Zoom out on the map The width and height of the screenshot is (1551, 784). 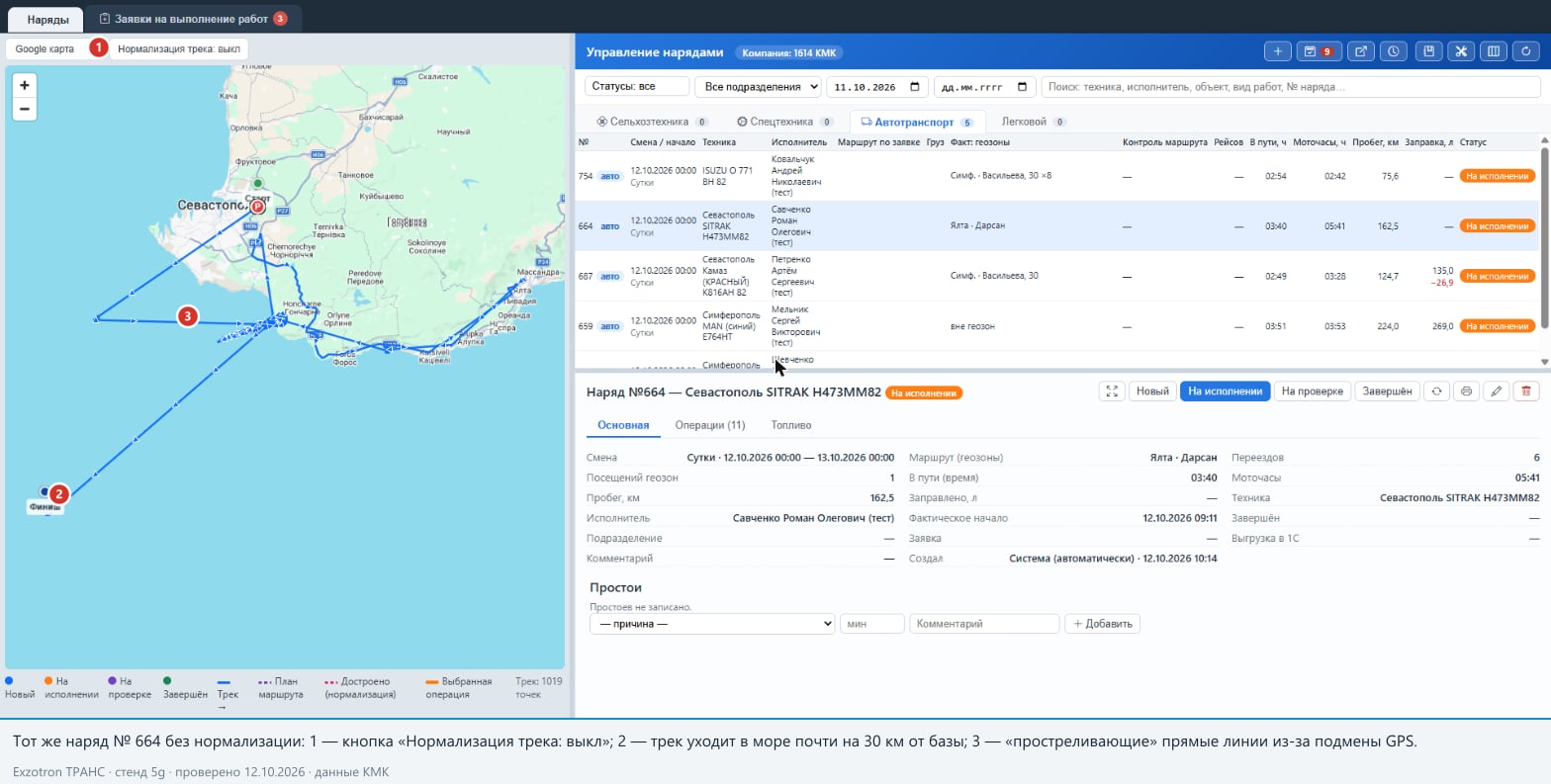pyautogui.click(x=25, y=109)
